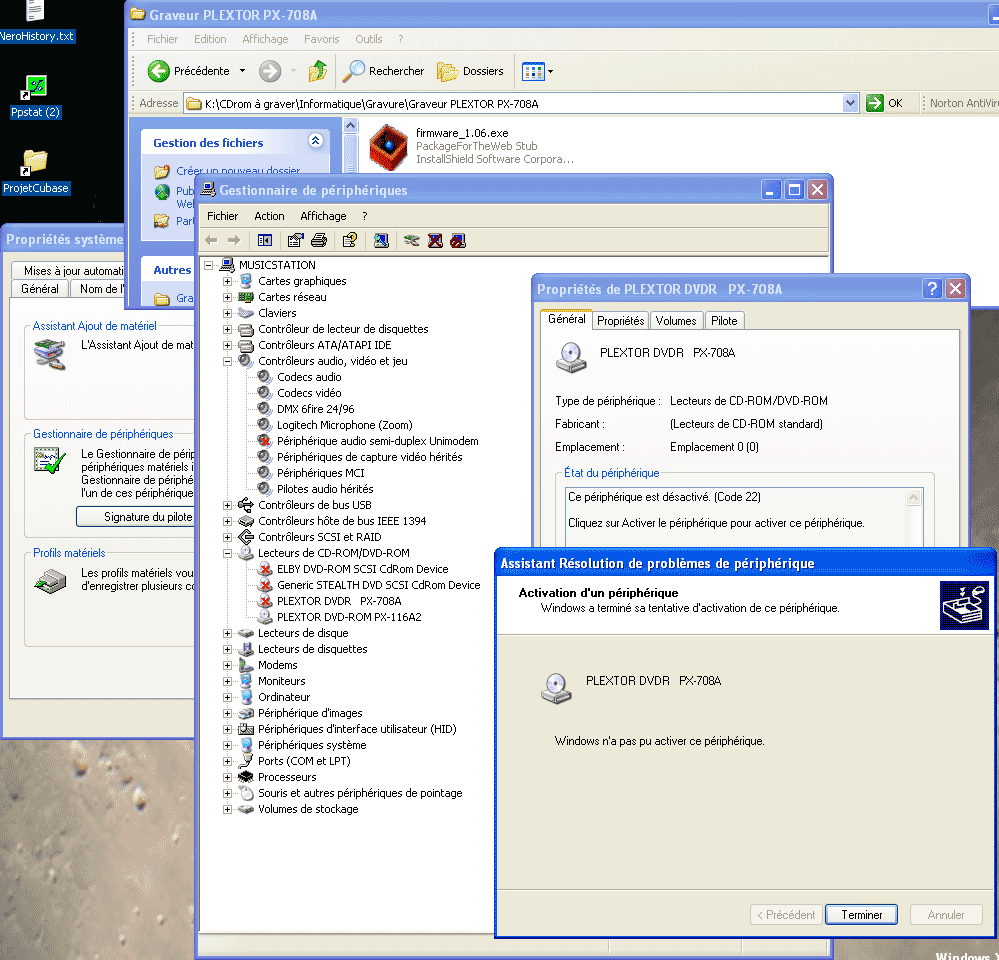Open the Fichier menu in Gestionnaire de périphériques
The height and width of the screenshot is (960, 999).
coord(222,216)
